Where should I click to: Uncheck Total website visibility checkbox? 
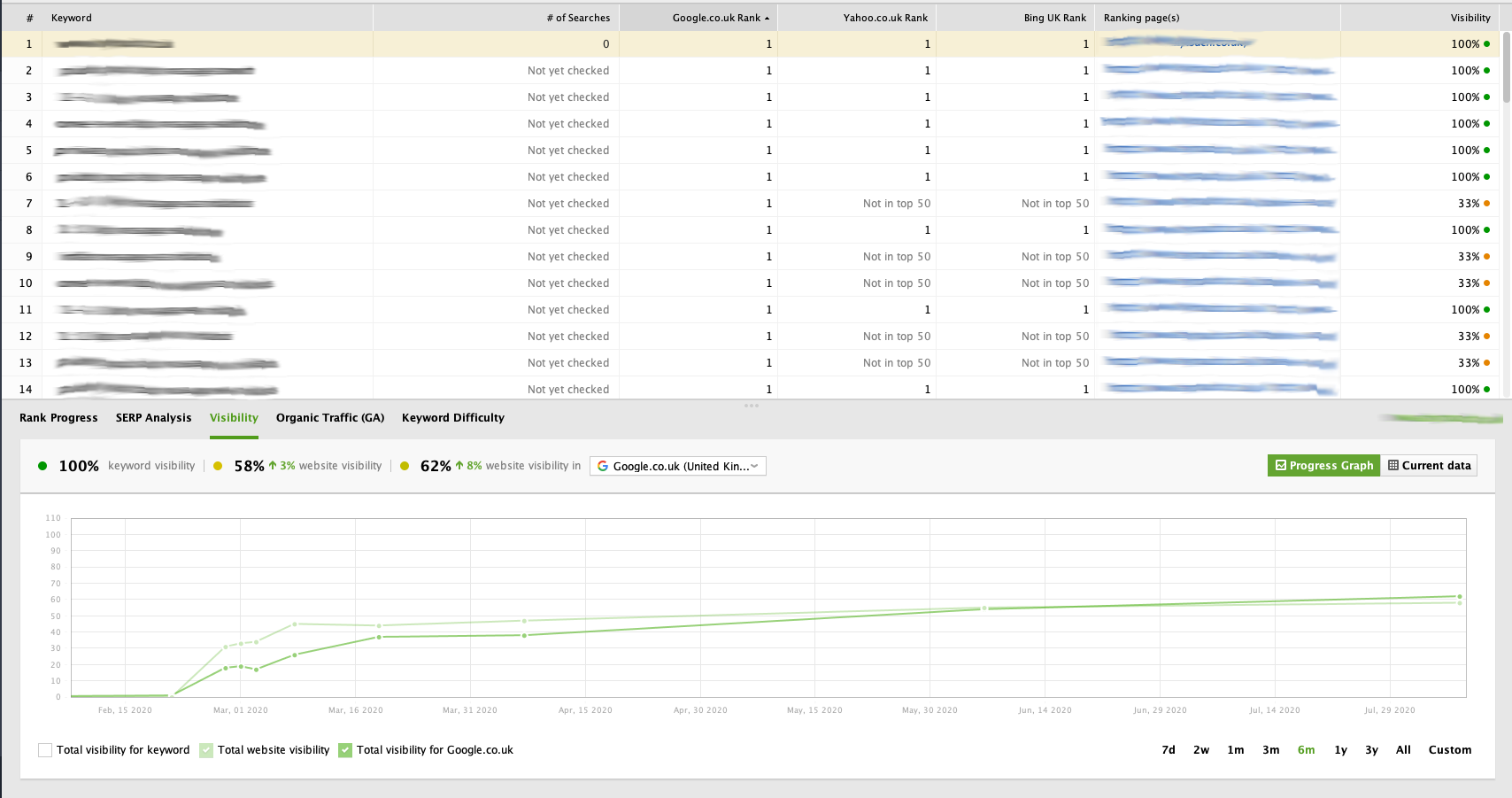[x=206, y=750]
